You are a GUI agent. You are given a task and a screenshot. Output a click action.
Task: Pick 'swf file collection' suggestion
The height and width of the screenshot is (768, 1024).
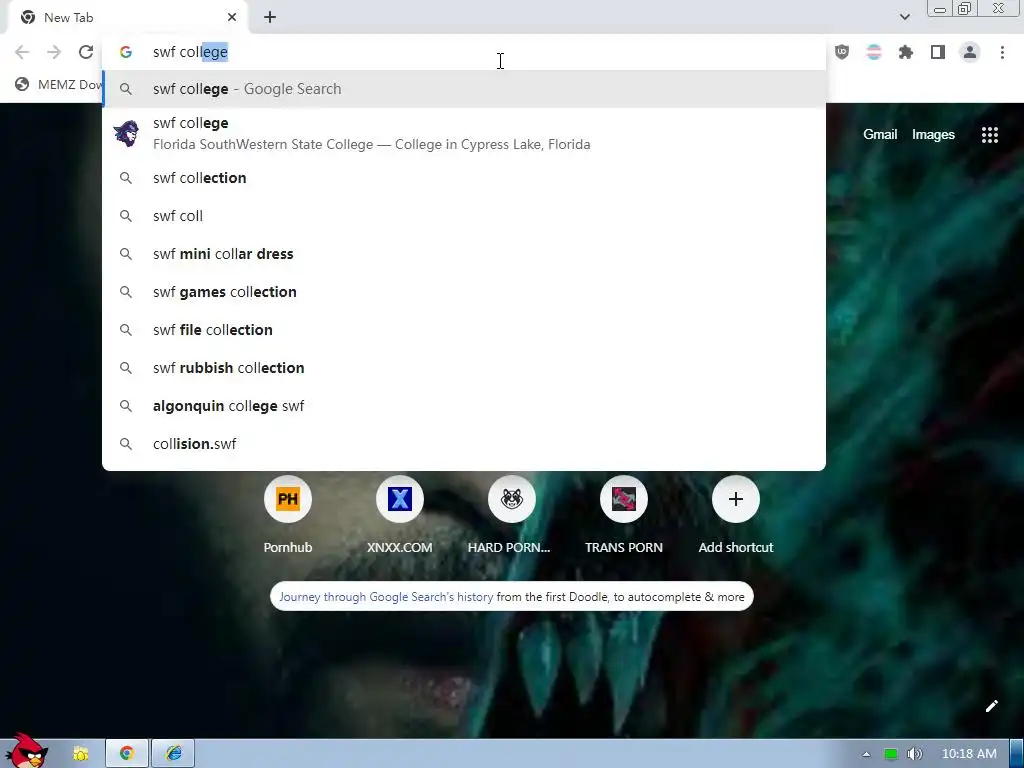(x=464, y=330)
